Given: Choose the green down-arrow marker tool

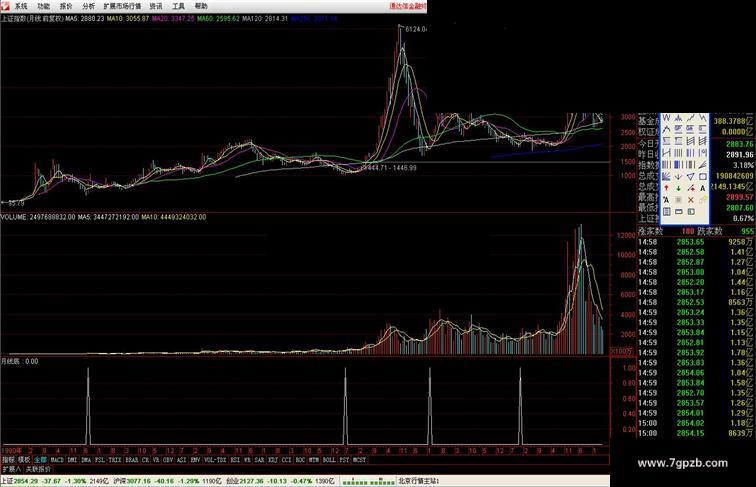Looking at the screenshot, I should [x=678, y=188].
